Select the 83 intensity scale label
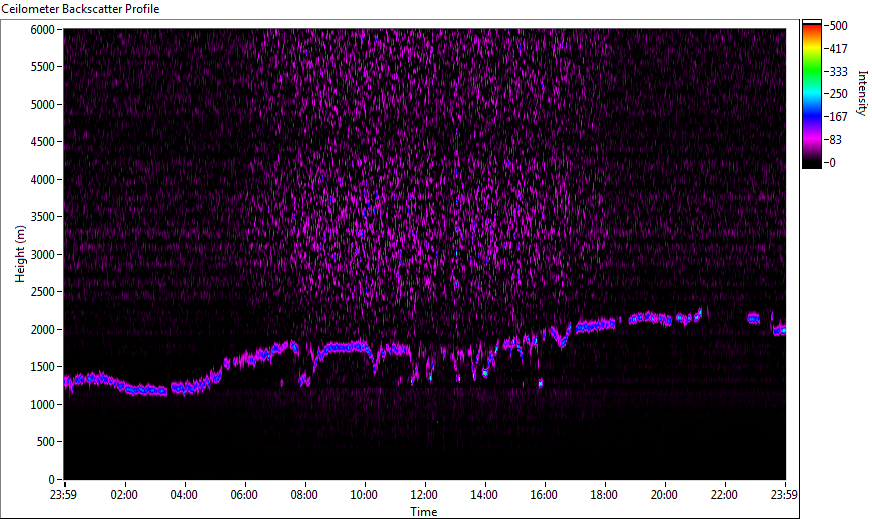The height and width of the screenshot is (519, 872). click(835, 140)
